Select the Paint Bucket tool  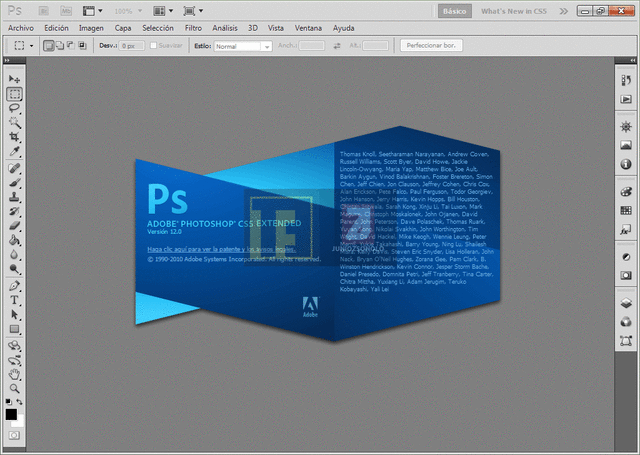pyautogui.click(x=14, y=240)
